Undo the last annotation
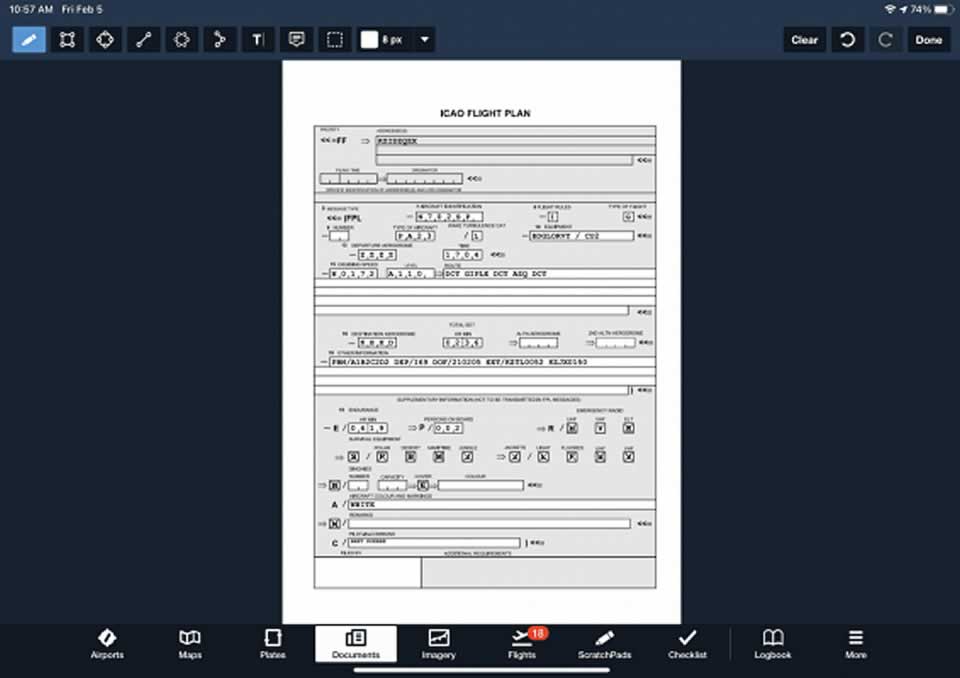960x678 pixels. click(x=847, y=40)
